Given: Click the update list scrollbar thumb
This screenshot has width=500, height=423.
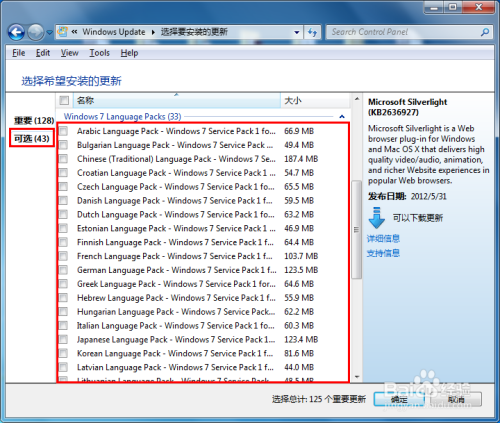Looking at the screenshot, I should [x=357, y=229].
